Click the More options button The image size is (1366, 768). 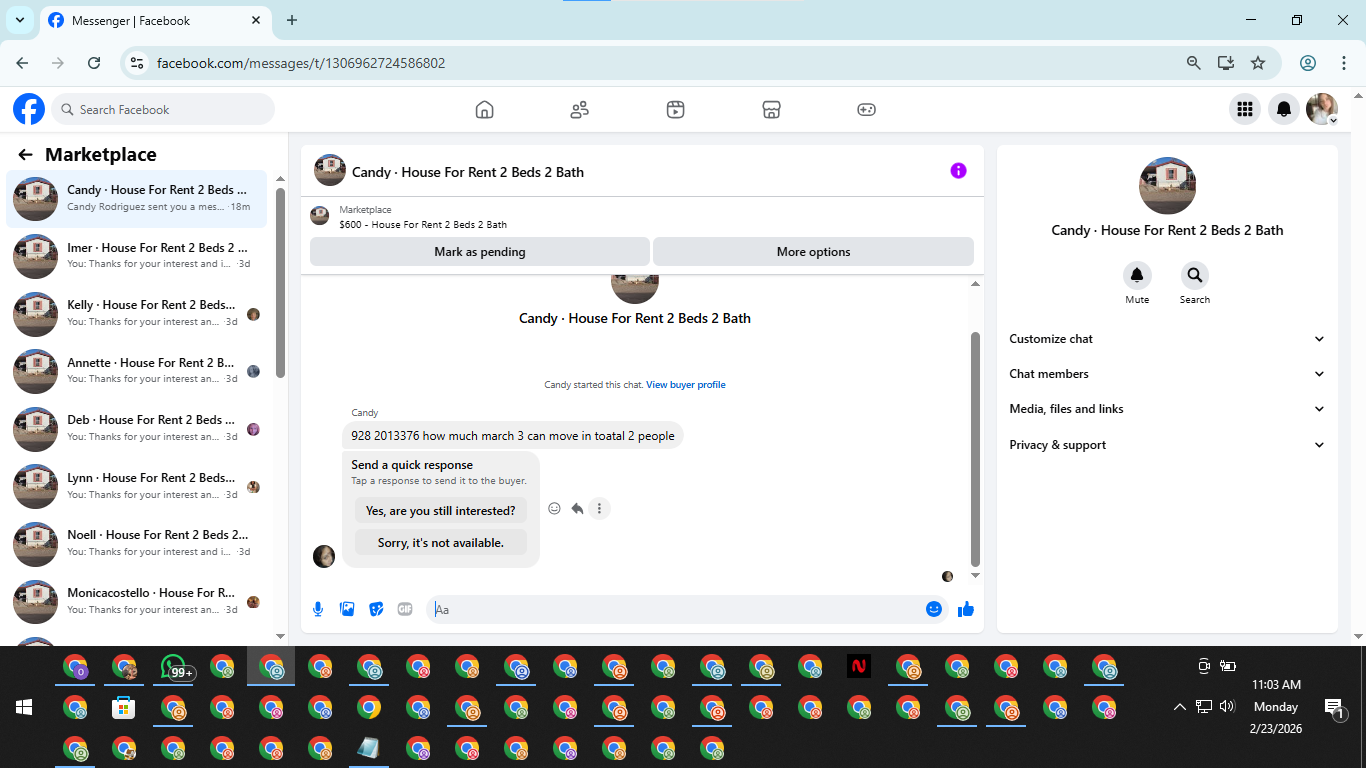pyautogui.click(x=813, y=252)
